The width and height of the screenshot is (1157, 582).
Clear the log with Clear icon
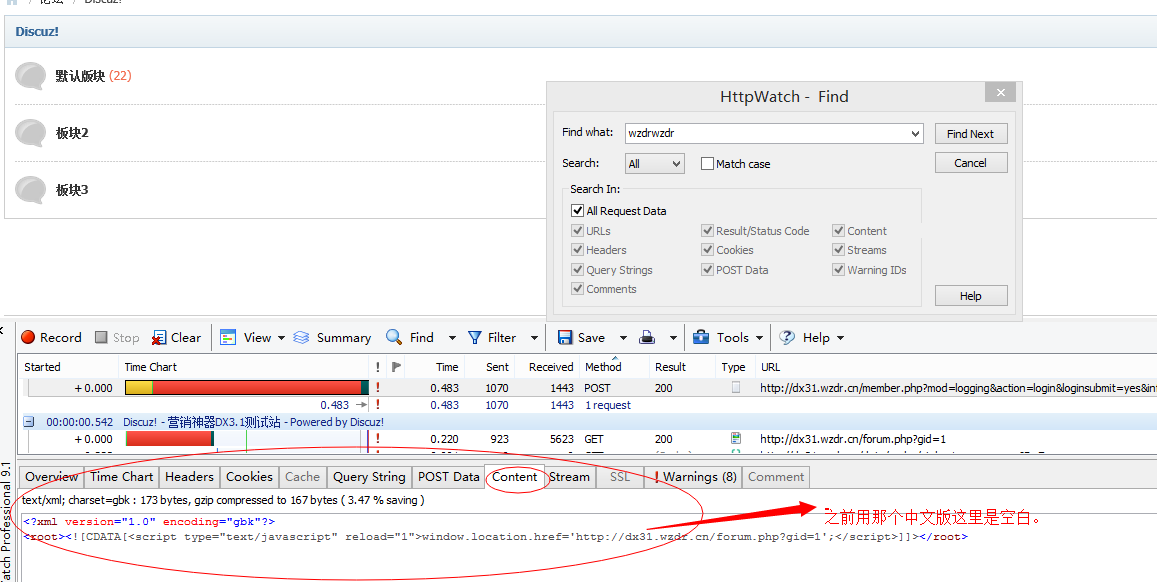[x=159, y=338]
